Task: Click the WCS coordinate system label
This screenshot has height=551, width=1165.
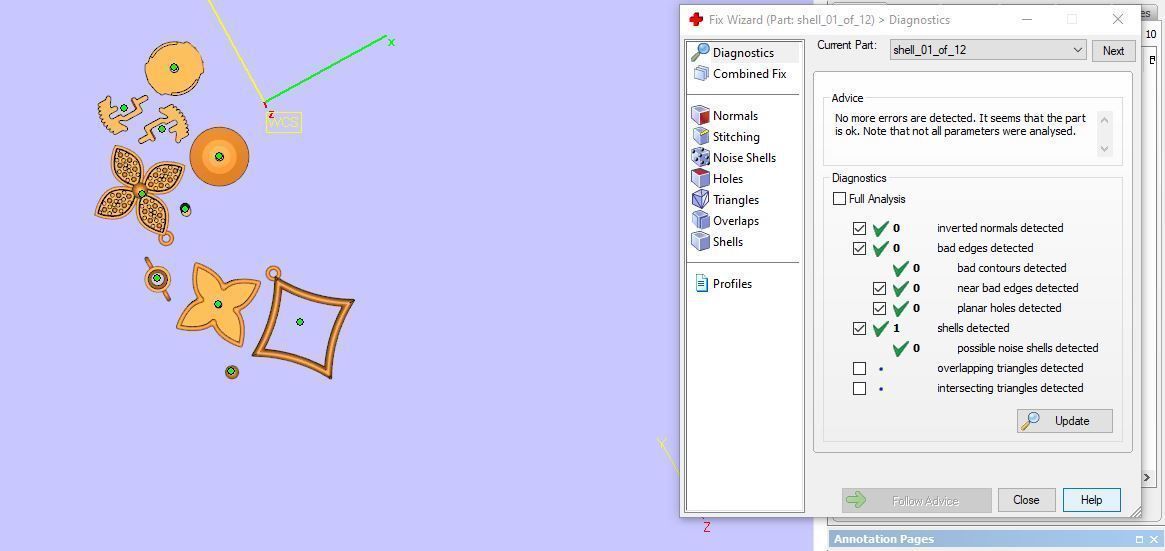Action: pos(283,123)
